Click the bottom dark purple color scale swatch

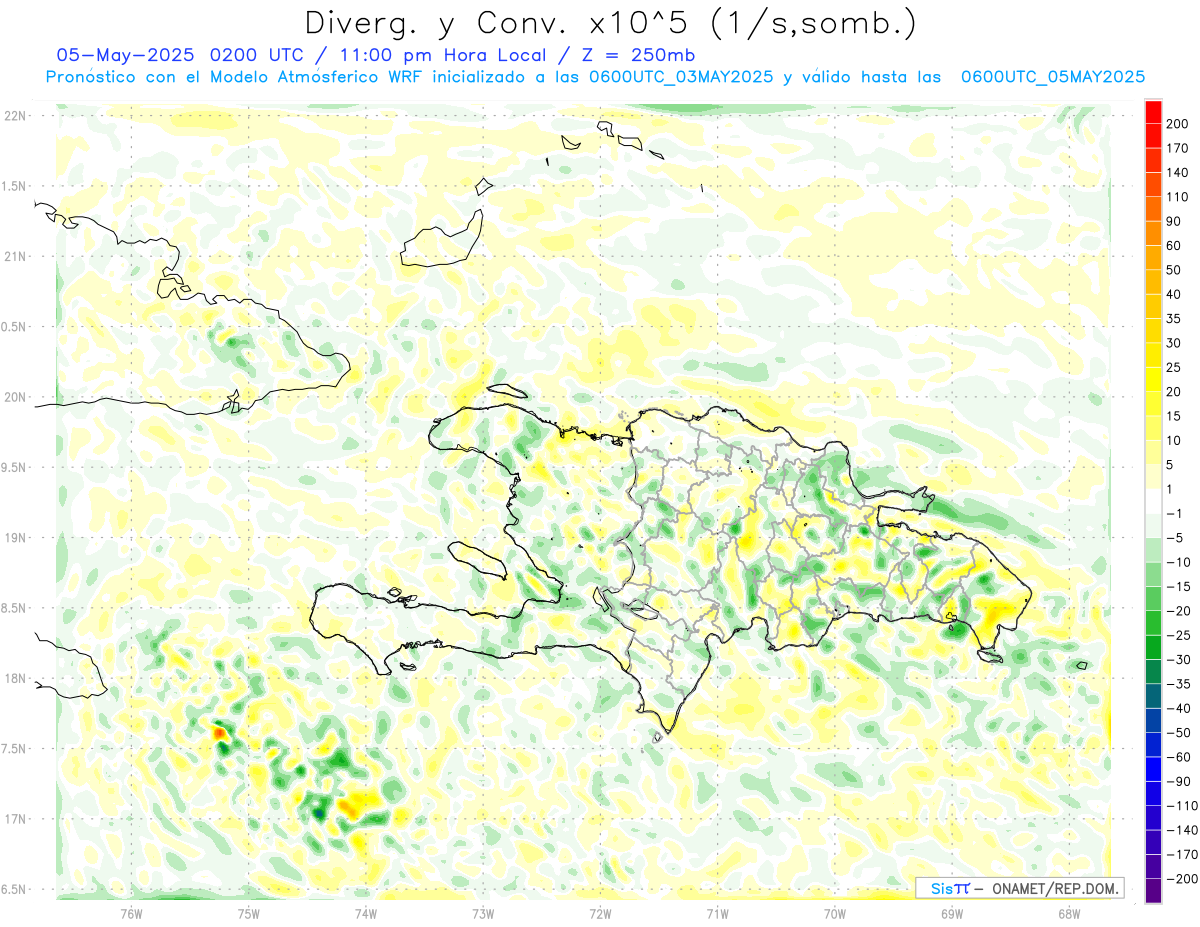tap(1153, 891)
